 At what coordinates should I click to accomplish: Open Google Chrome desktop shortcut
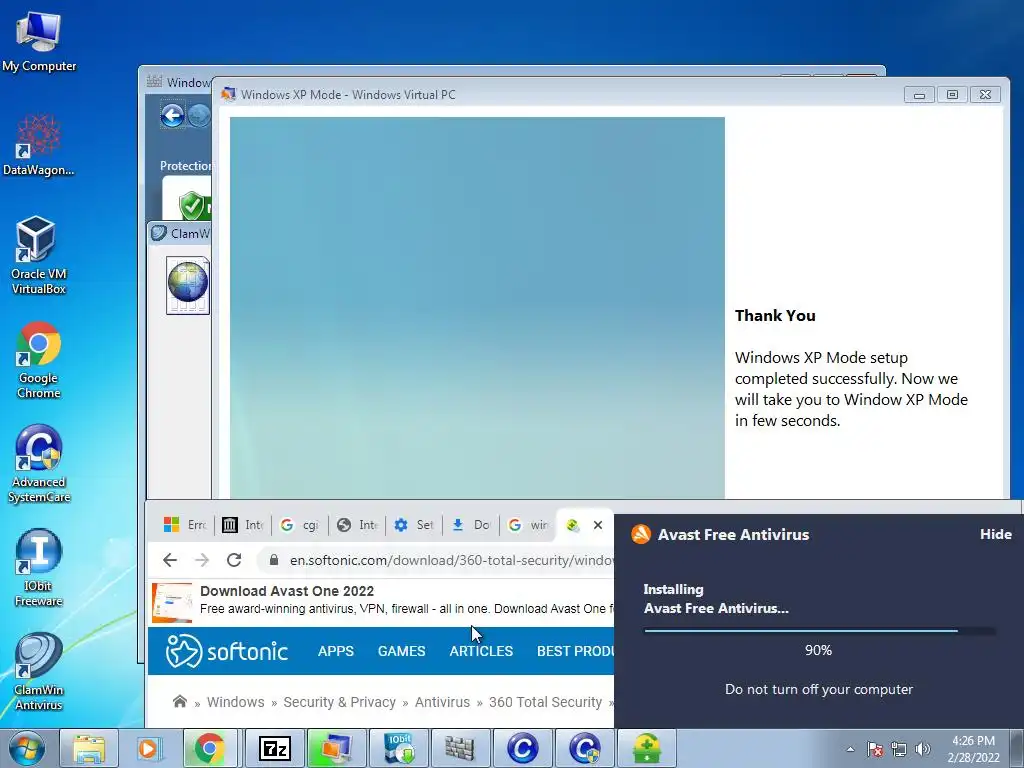pyautogui.click(x=39, y=359)
